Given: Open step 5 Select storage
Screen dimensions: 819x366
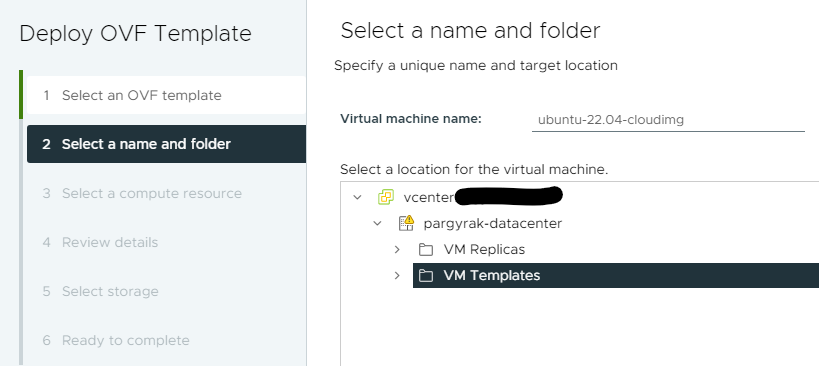Looking at the screenshot, I should 166,291.
